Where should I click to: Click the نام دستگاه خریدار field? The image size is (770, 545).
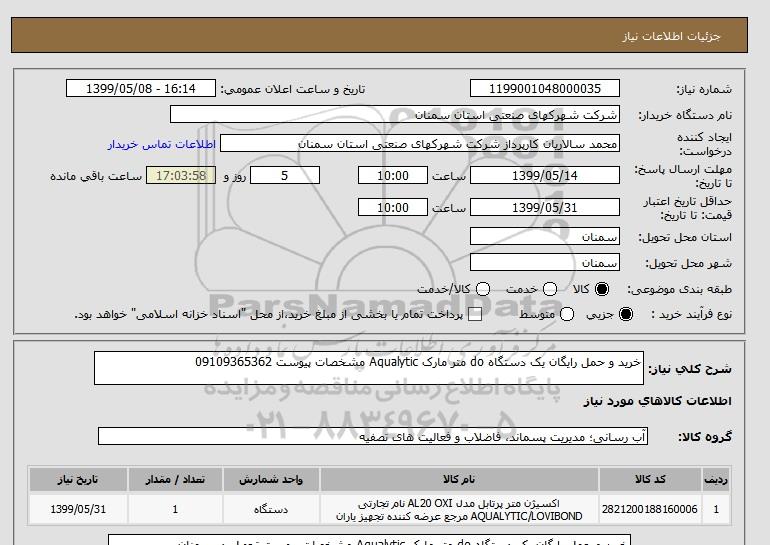394,114
